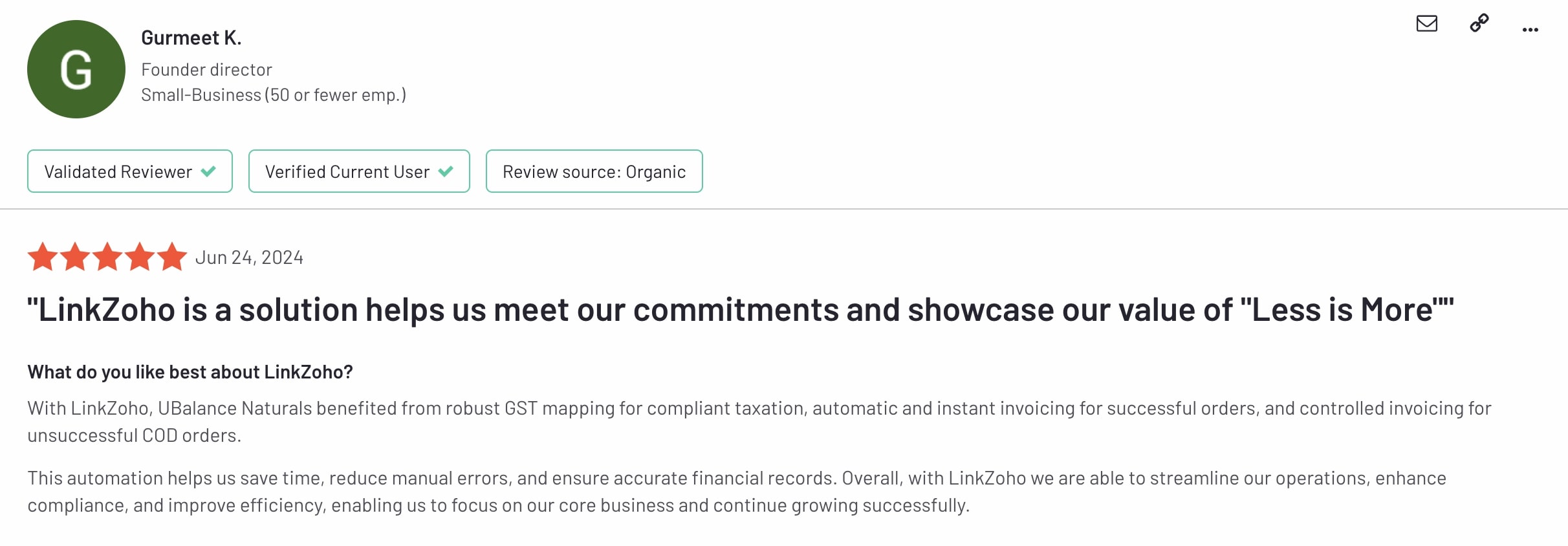Click checkmark icon next to Validated Reviewer
This screenshot has width=1568, height=546.
[x=208, y=171]
